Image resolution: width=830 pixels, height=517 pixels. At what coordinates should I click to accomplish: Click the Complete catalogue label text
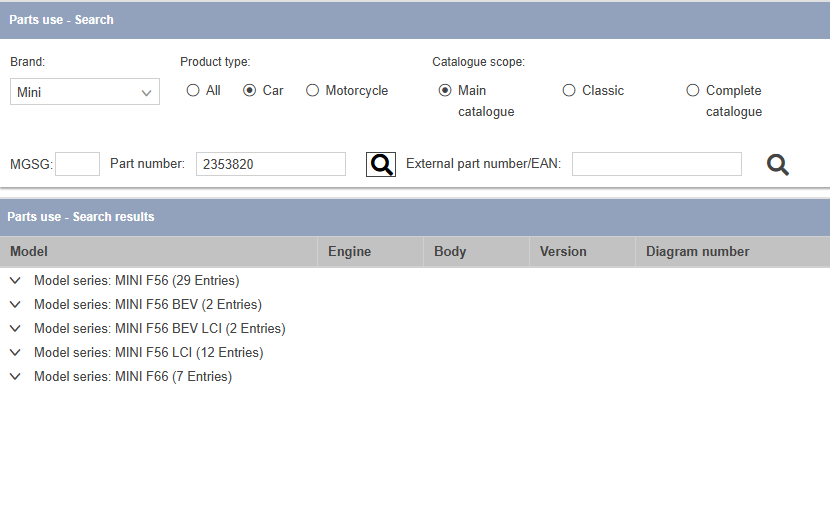tap(734, 101)
